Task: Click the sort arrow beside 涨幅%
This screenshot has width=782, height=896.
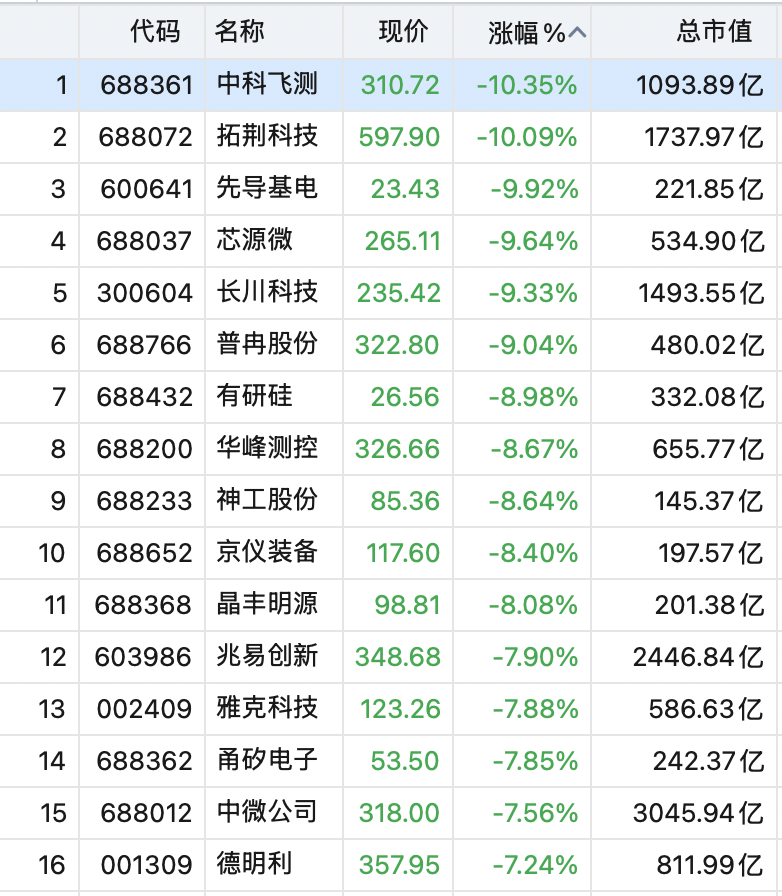Action: 577,33
